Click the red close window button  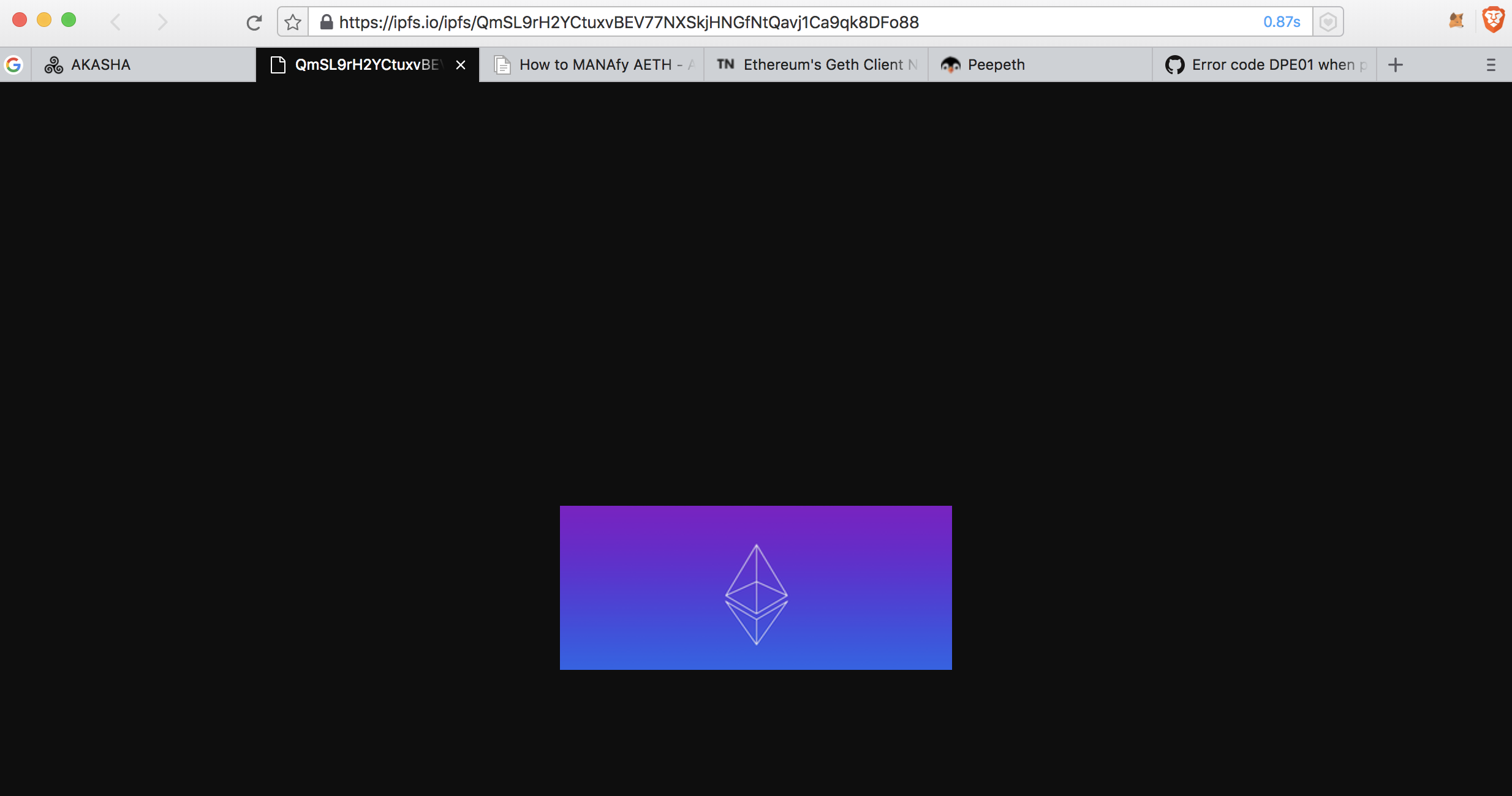pos(20,20)
